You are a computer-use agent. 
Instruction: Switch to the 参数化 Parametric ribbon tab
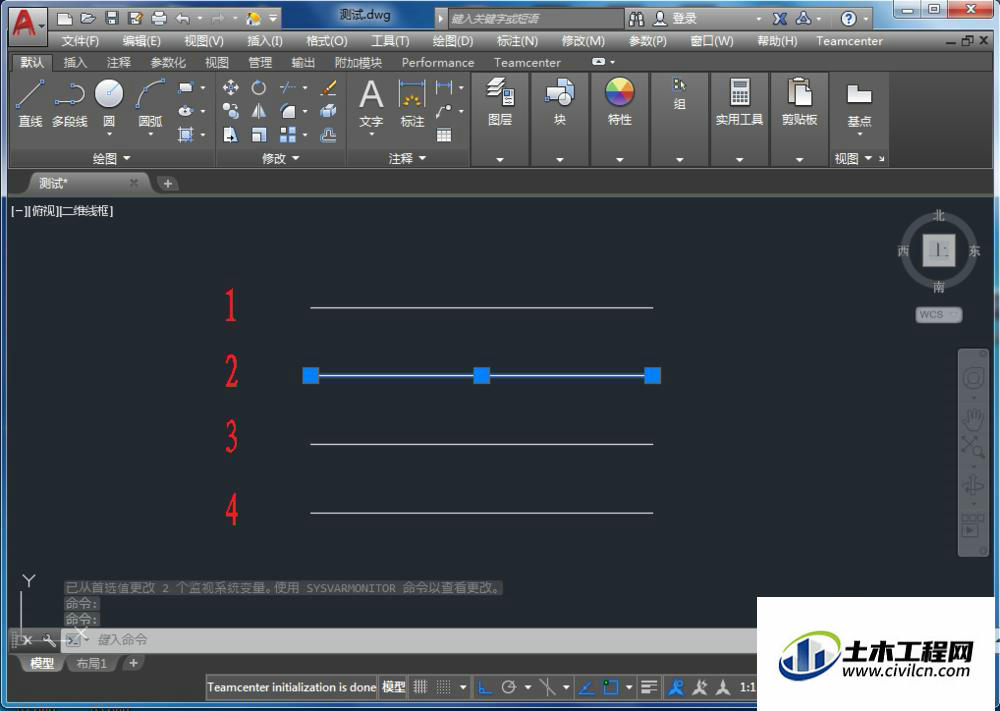[168, 62]
